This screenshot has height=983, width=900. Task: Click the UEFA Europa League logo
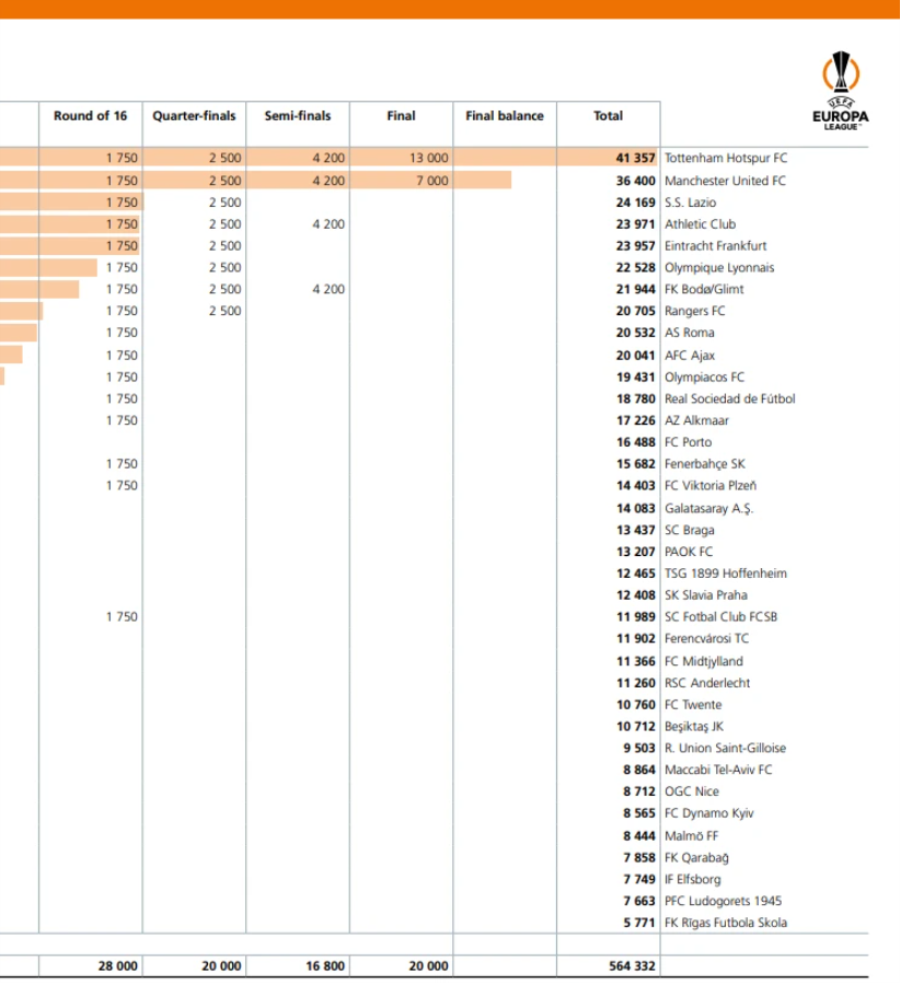click(840, 91)
